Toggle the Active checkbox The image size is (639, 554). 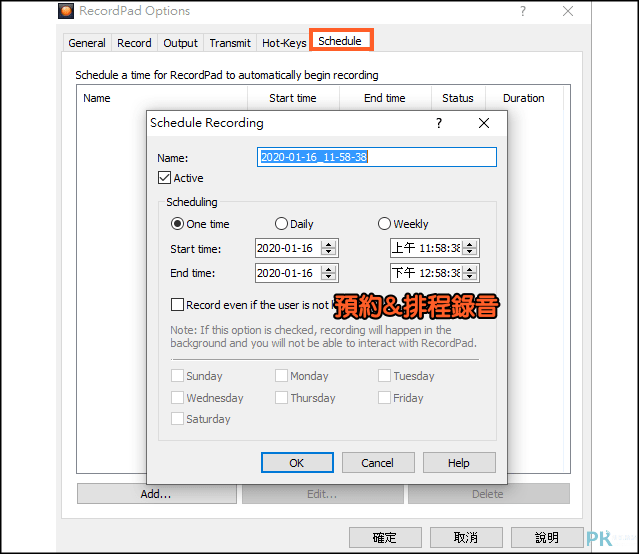tap(164, 178)
